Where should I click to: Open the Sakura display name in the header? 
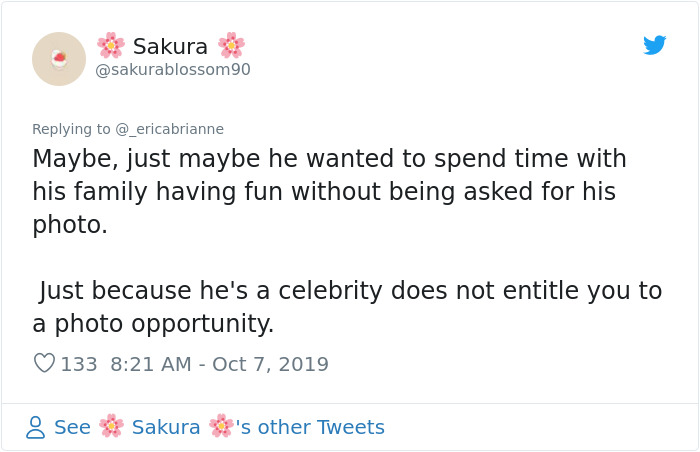[170, 46]
